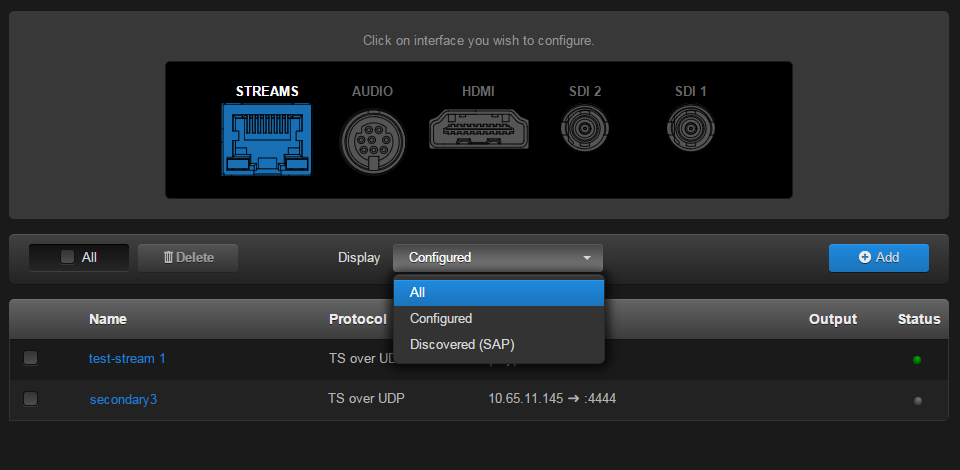The height and width of the screenshot is (470, 960).
Task: Click the Delete button with trash icon
Action: (x=188, y=257)
